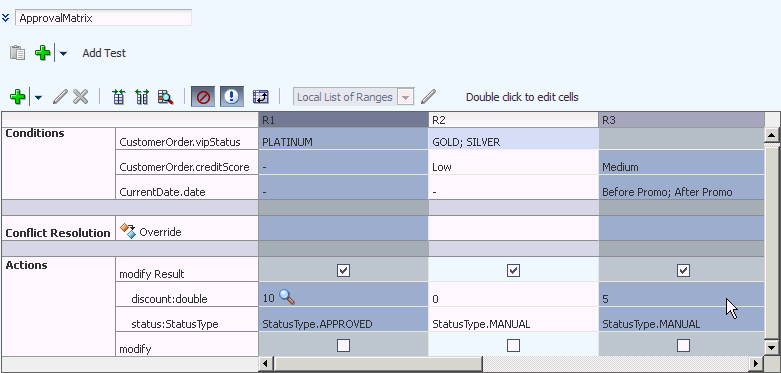Screen dimensions: 781x373
Task: Click the swap rows/columns icon
Action: click(260, 97)
